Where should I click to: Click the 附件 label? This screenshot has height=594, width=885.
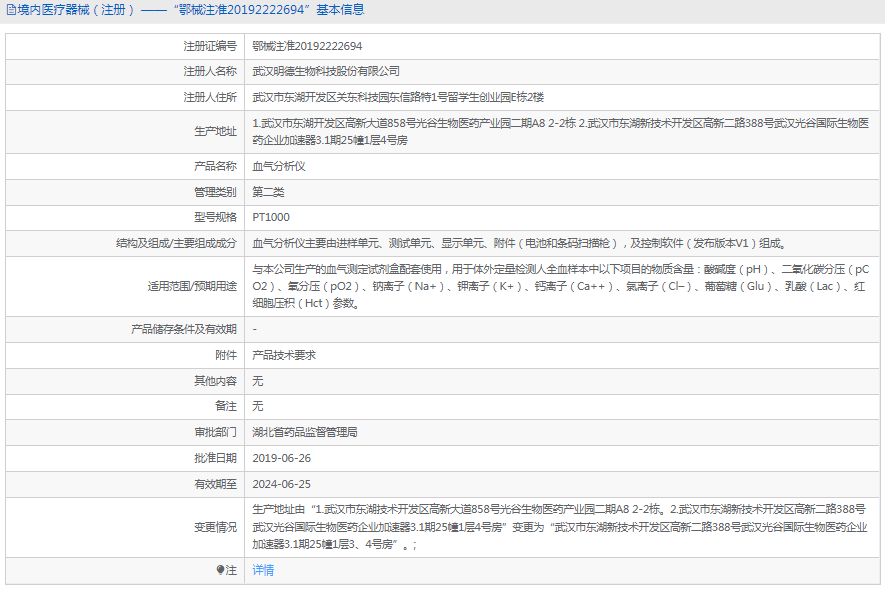pyautogui.click(x=226, y=355)
